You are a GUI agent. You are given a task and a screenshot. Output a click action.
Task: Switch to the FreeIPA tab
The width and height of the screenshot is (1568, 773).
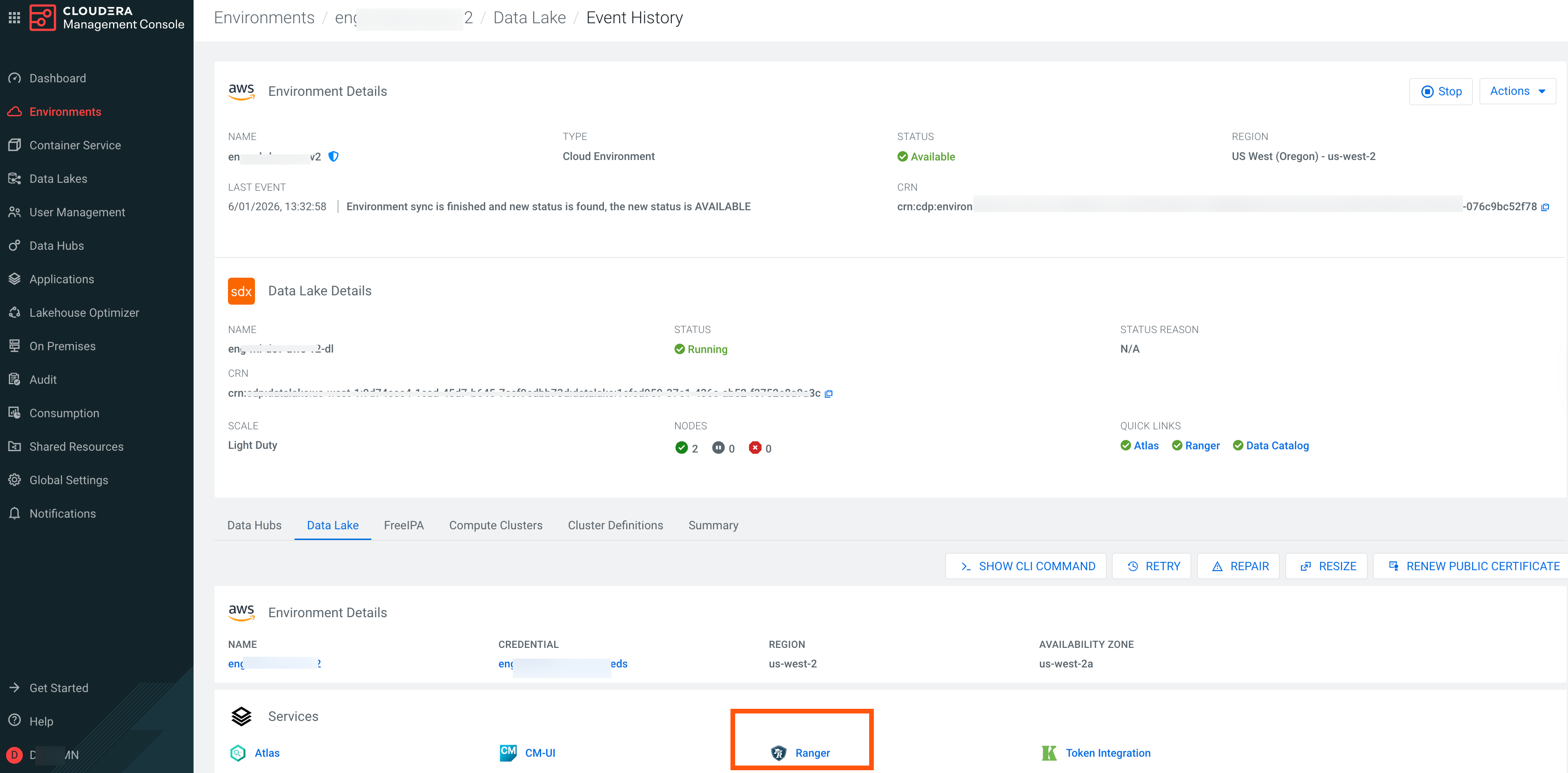pyautogui.click(x=403, y=525)
